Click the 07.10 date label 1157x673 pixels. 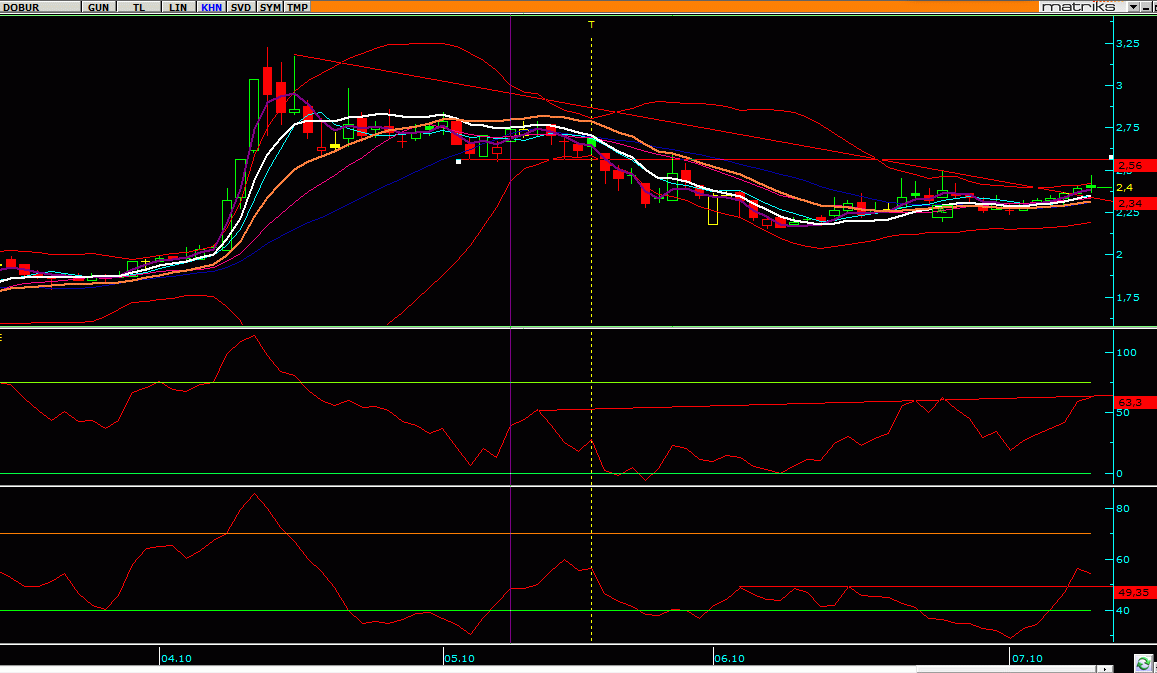1027,658
